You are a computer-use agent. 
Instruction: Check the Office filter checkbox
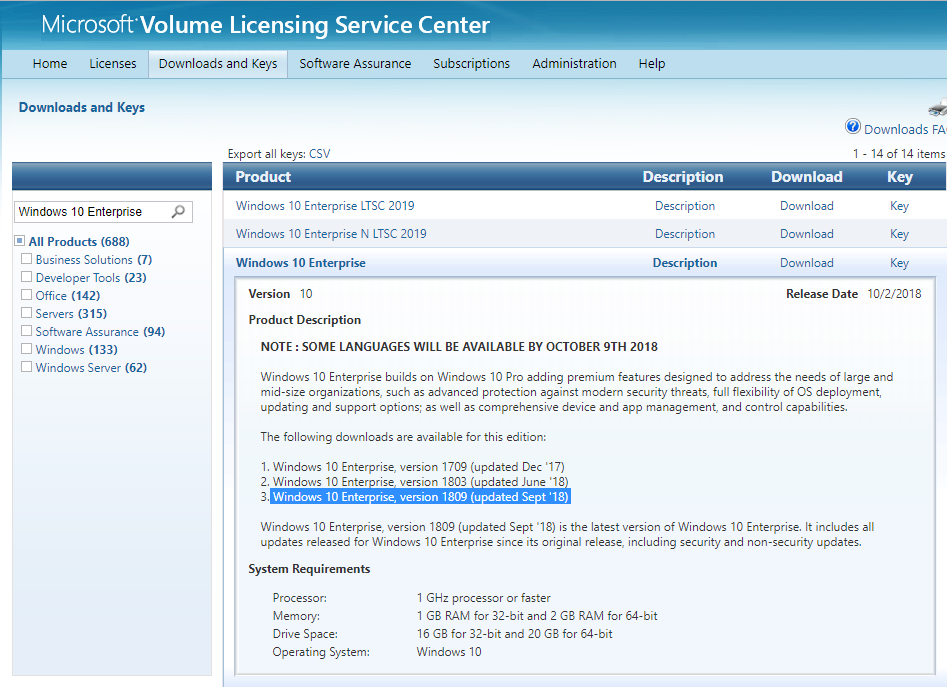click(x=27, y=295)
